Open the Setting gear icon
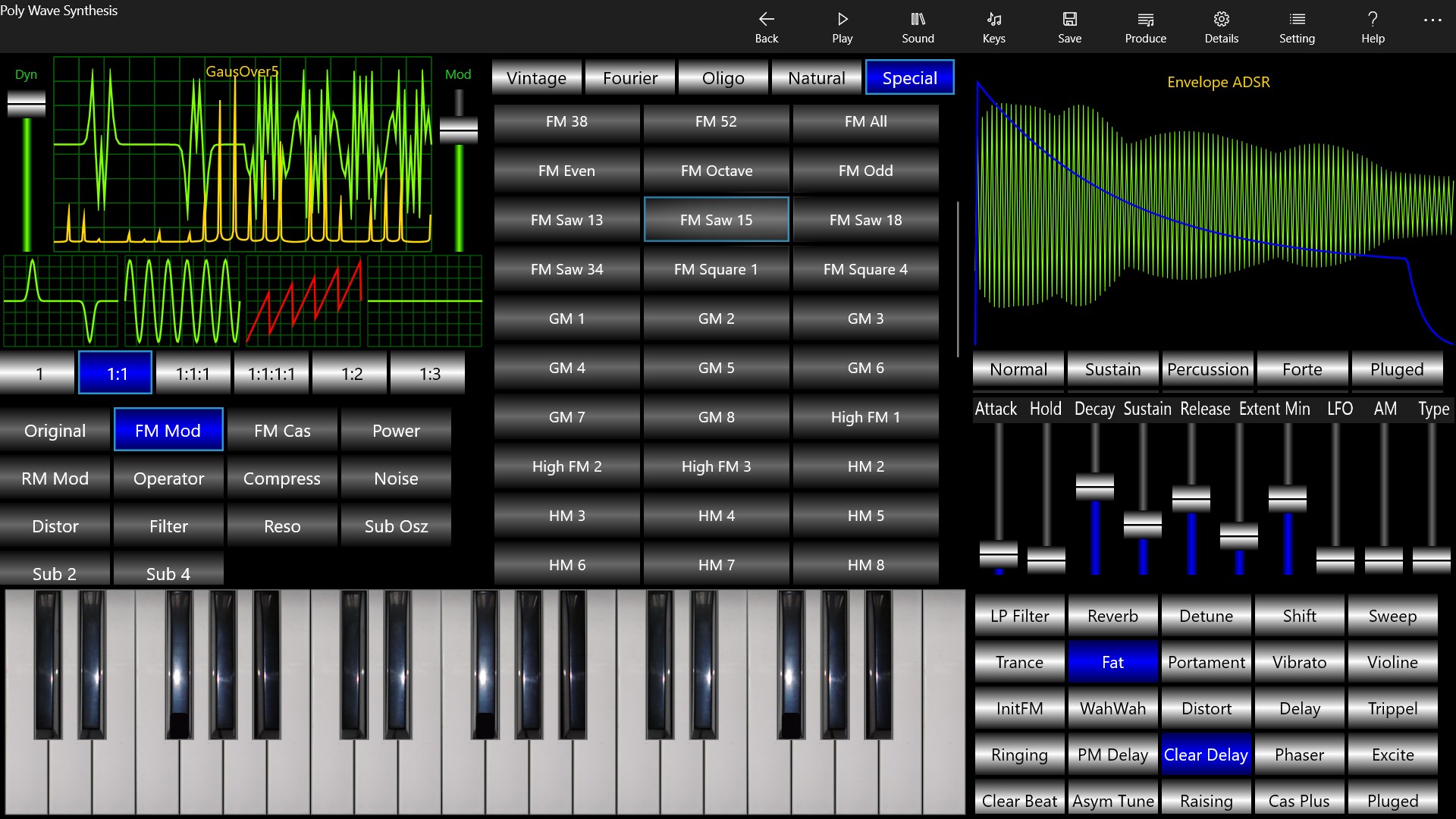Image resolution: width=1456 pixels, height=819 pixels. [x=1297, y=27]
